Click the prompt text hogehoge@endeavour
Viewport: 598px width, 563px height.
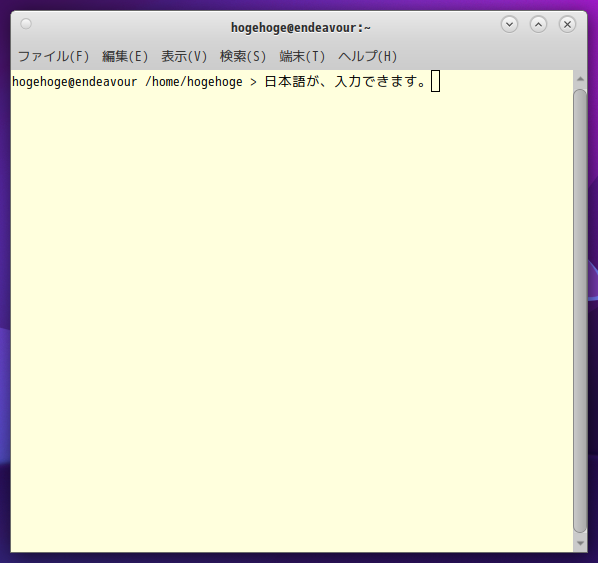(x=74, y=82)
